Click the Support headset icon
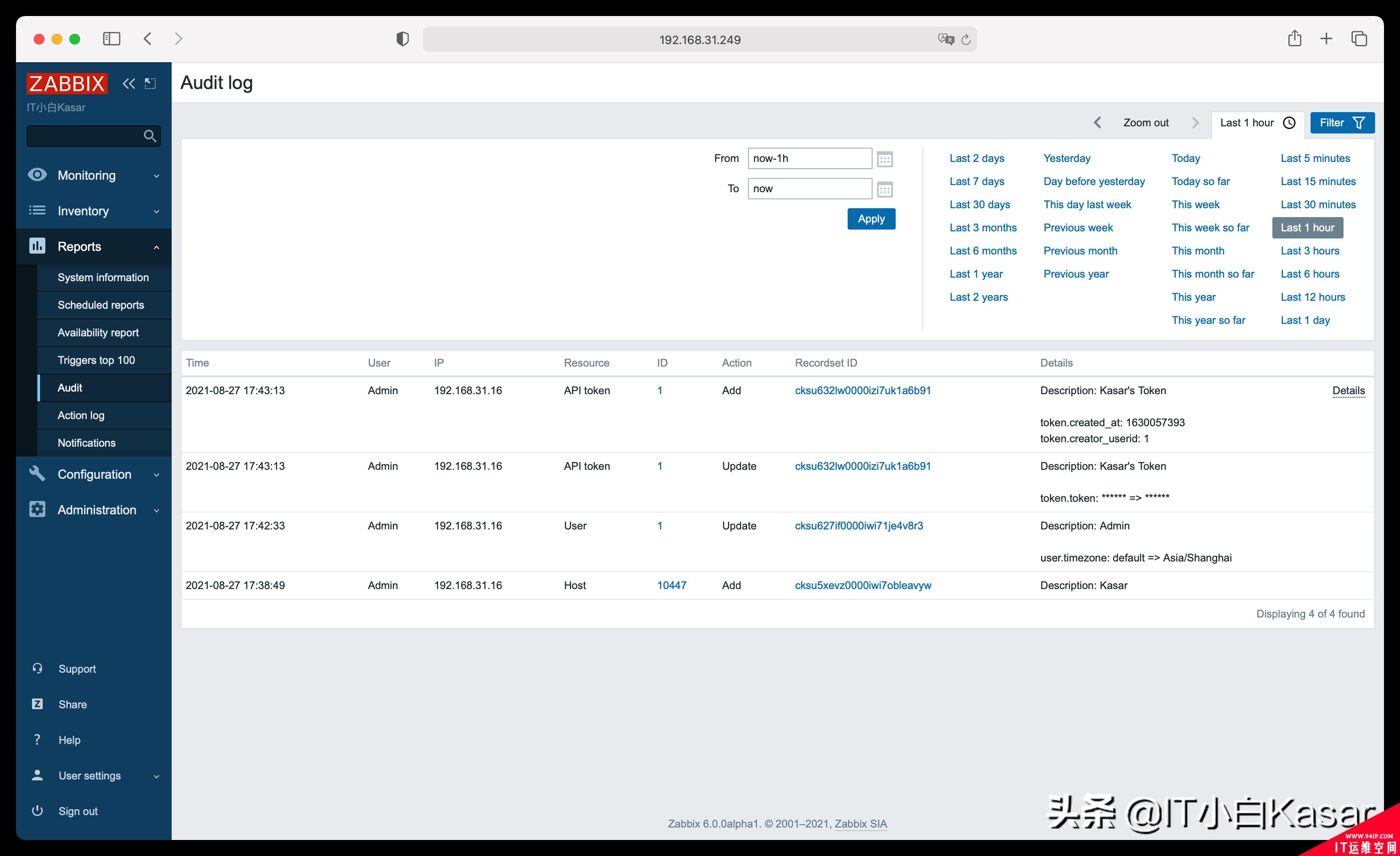 [x=37, y=668]
